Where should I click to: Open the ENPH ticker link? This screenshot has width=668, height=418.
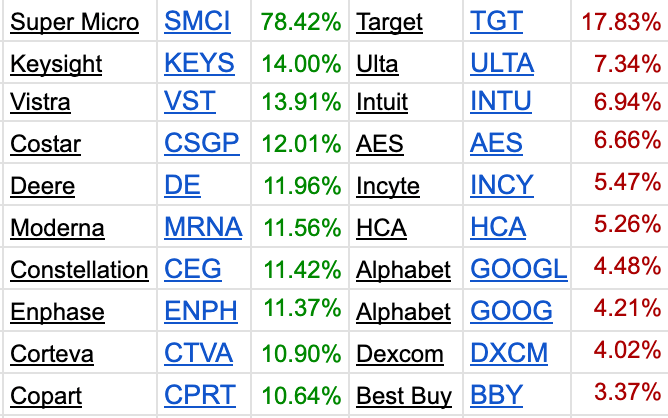point(201,311)
